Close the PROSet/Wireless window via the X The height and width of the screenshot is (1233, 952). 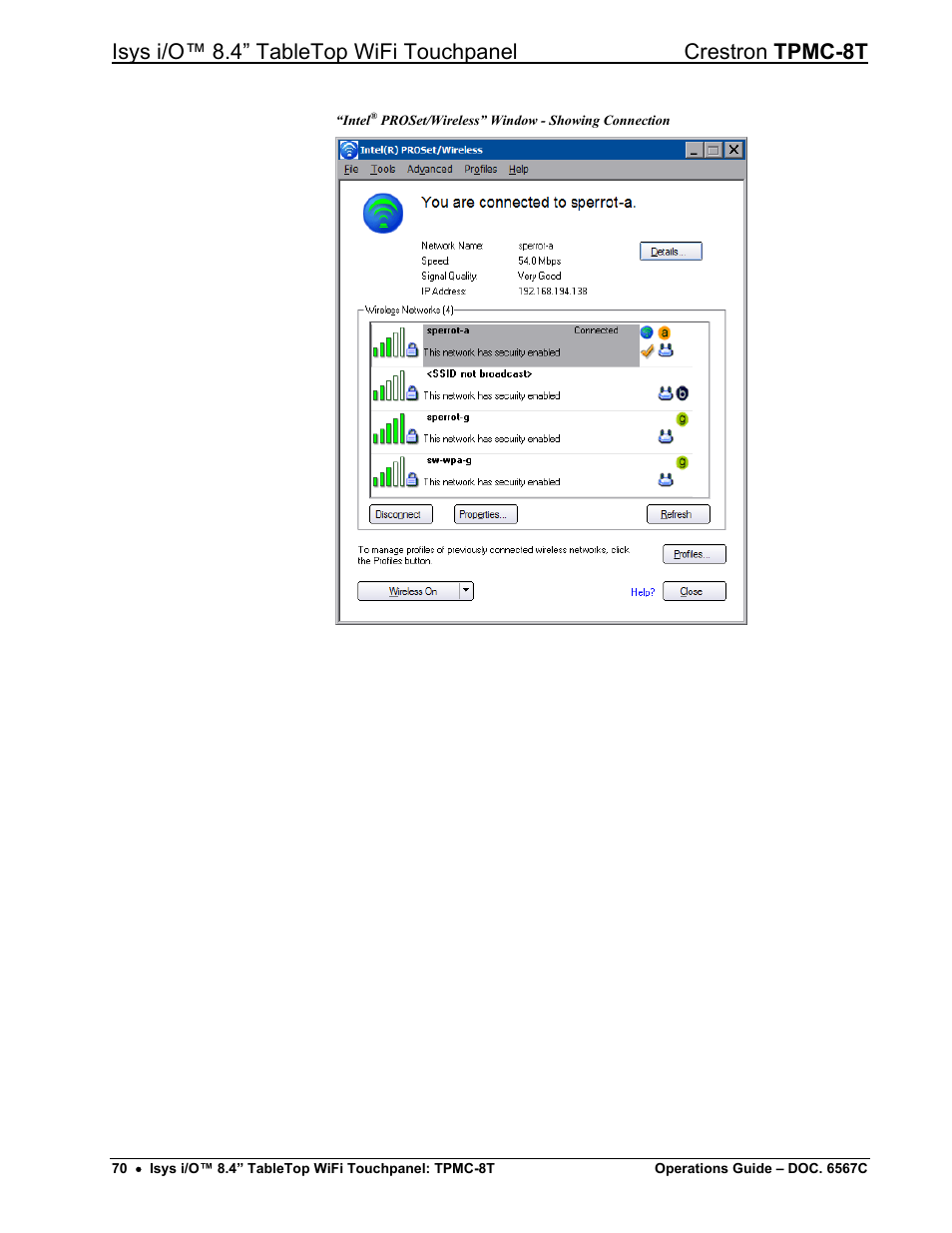tap(733, 150)
